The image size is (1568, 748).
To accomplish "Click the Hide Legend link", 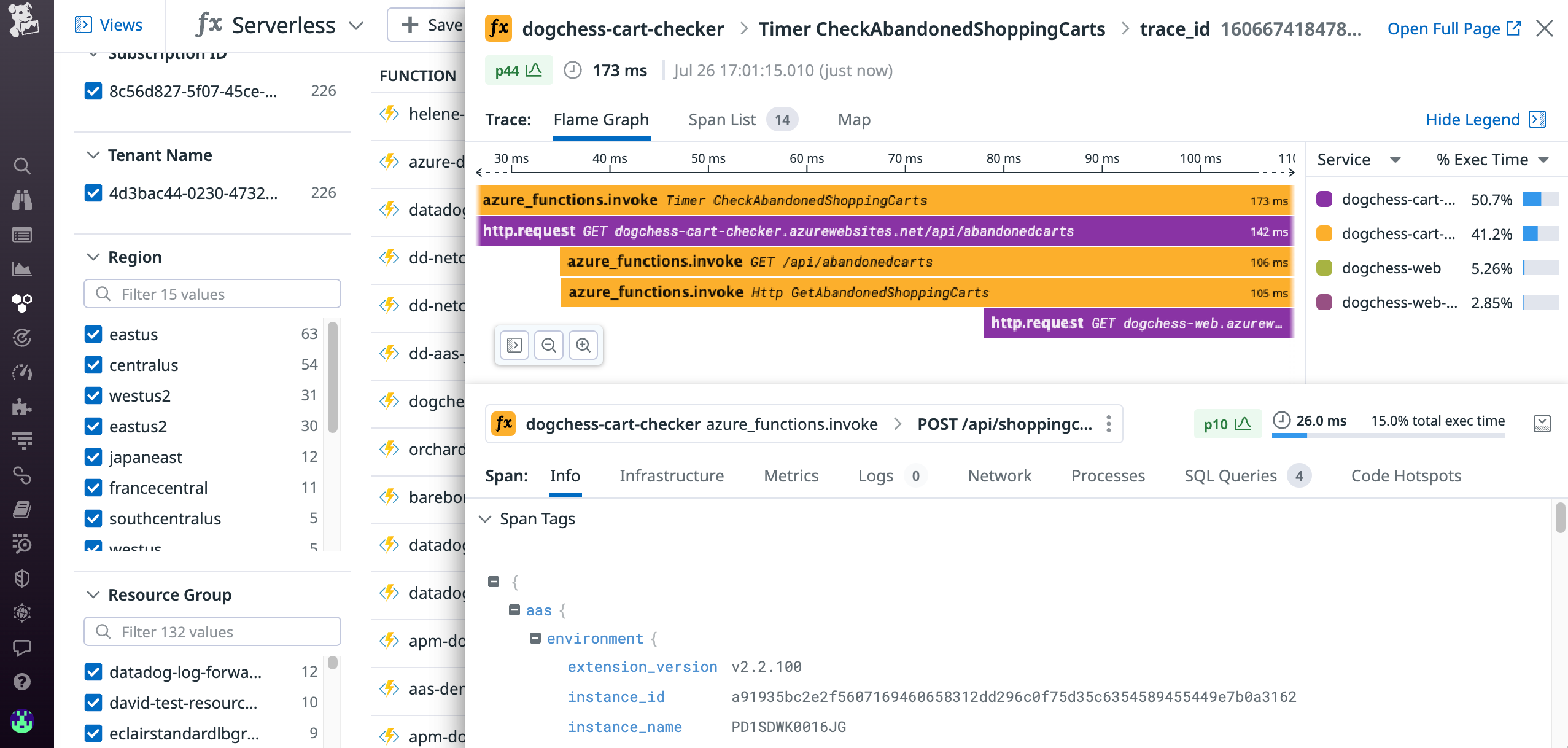I will pyautogui.click(x=1473, y=119).
